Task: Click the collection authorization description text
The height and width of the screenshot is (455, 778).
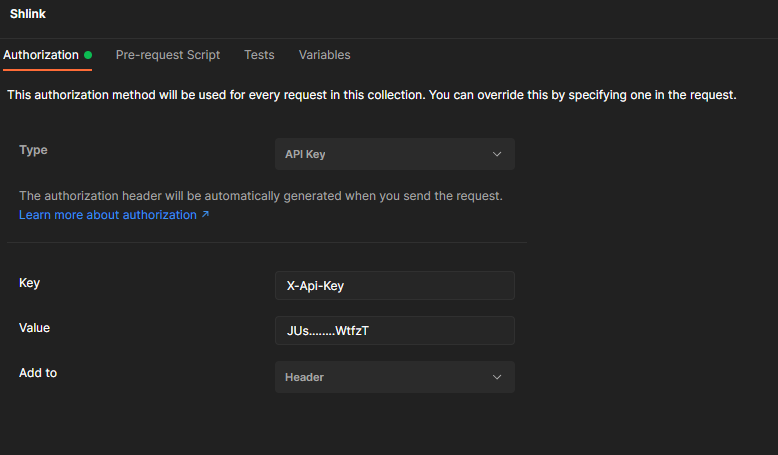Action: point(371,96)
